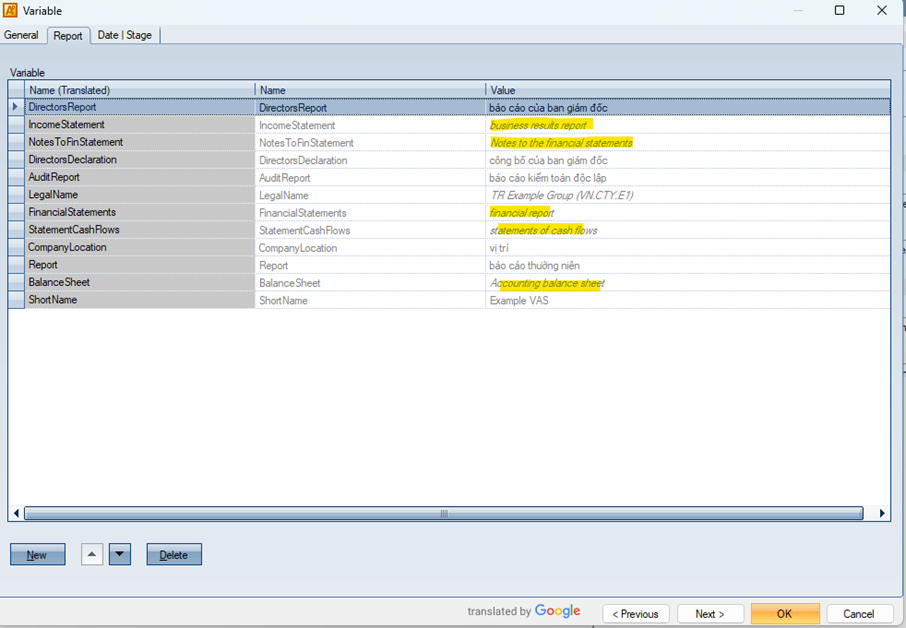Select LegalName translated name cell

point(139,195)
